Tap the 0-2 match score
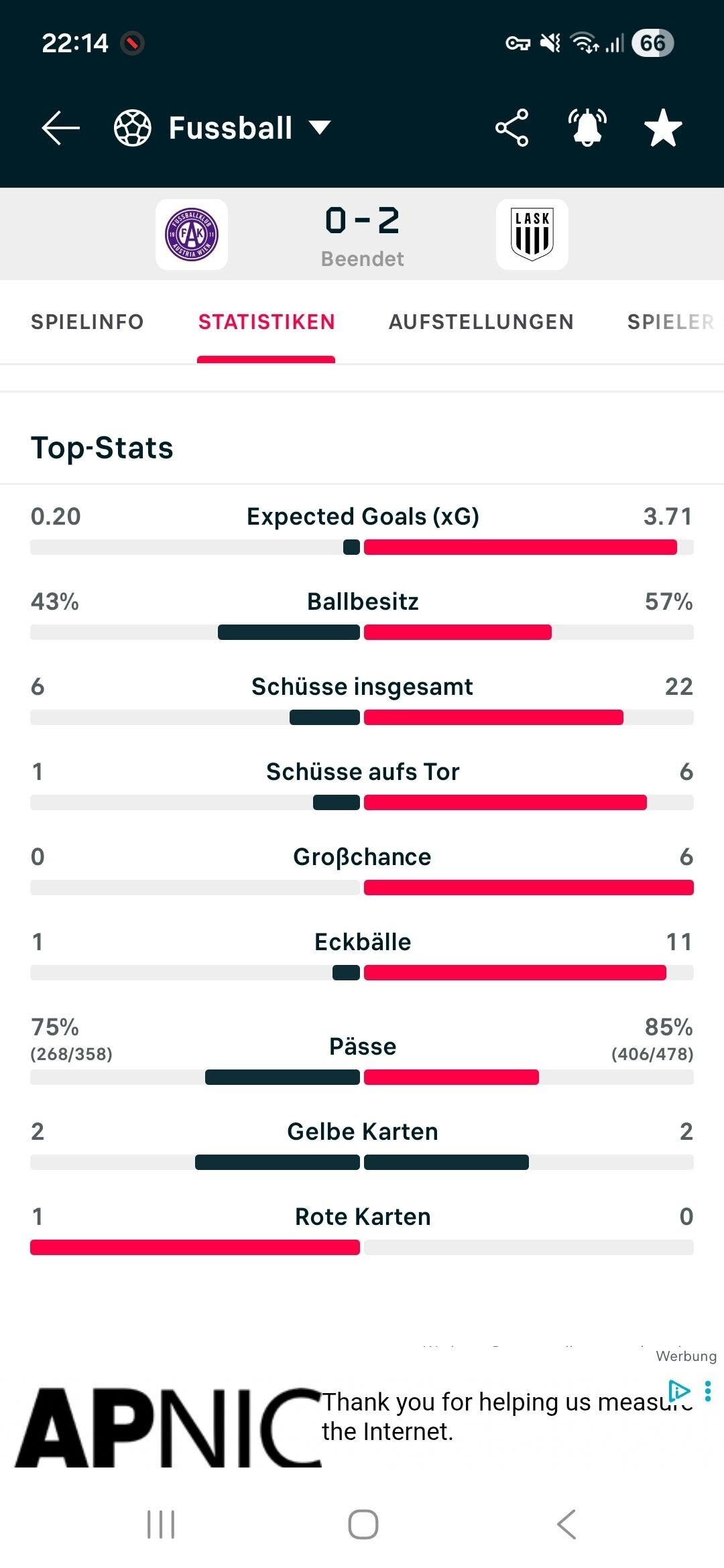The width and height of the screenshot is (724, 1568). point(362,220)
